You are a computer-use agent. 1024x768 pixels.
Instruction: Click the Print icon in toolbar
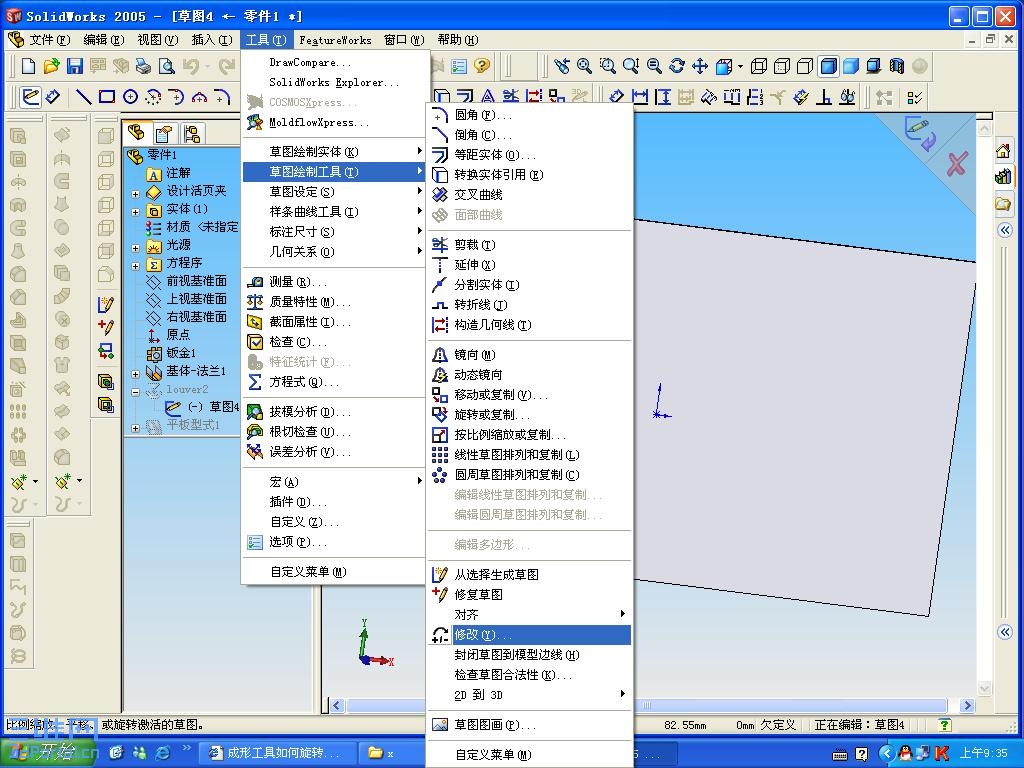(x=143, y=66)
